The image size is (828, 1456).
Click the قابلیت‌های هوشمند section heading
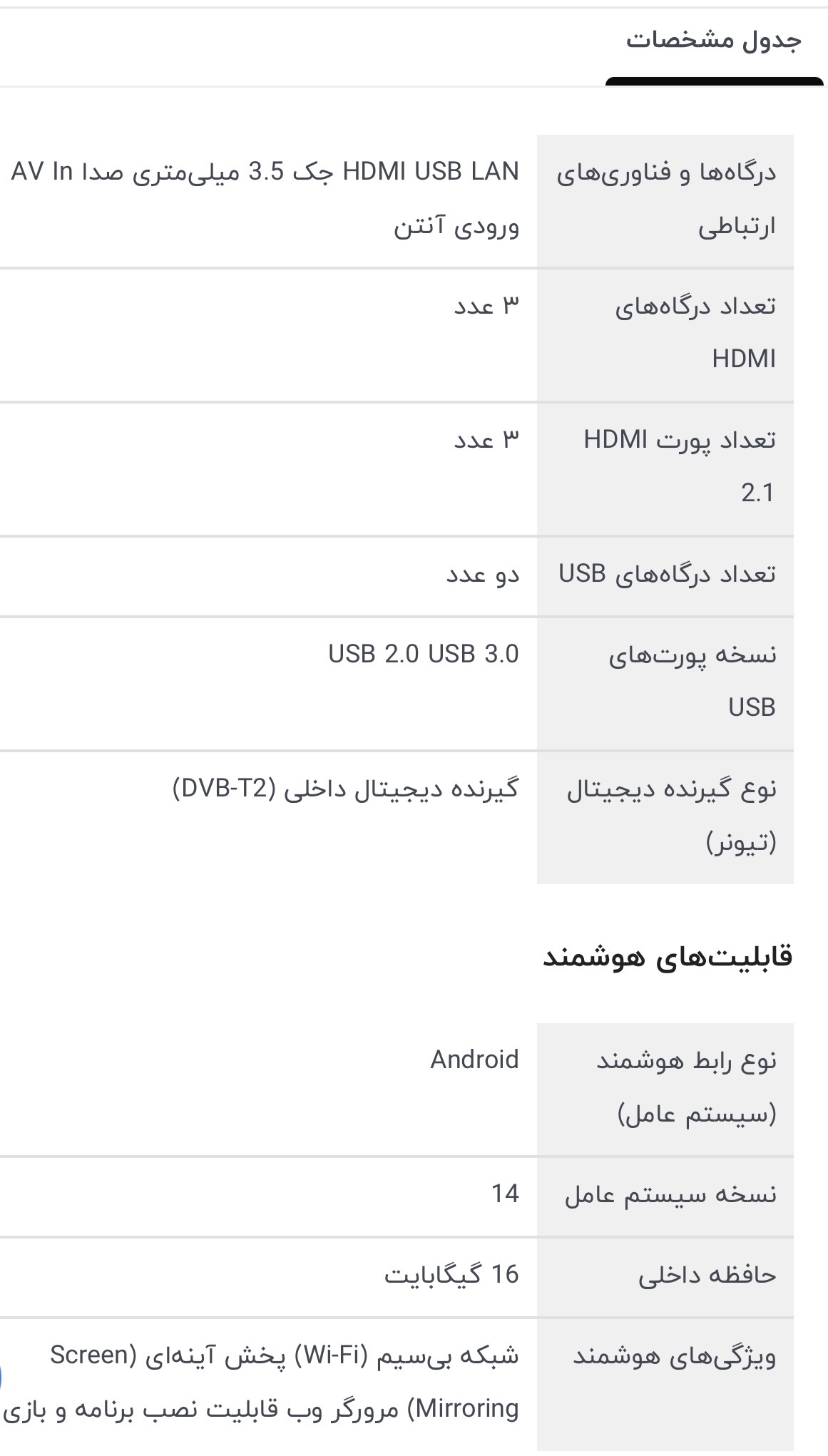(x=668, y=957)
